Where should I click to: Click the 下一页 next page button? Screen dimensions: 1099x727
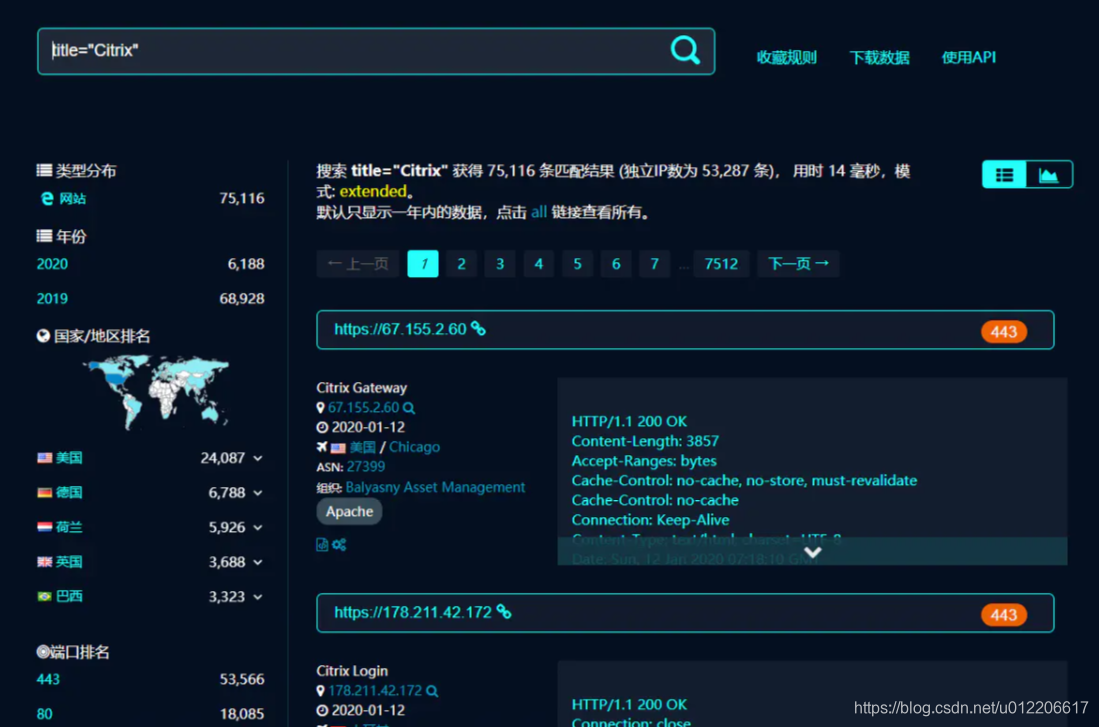click(798, 264)
